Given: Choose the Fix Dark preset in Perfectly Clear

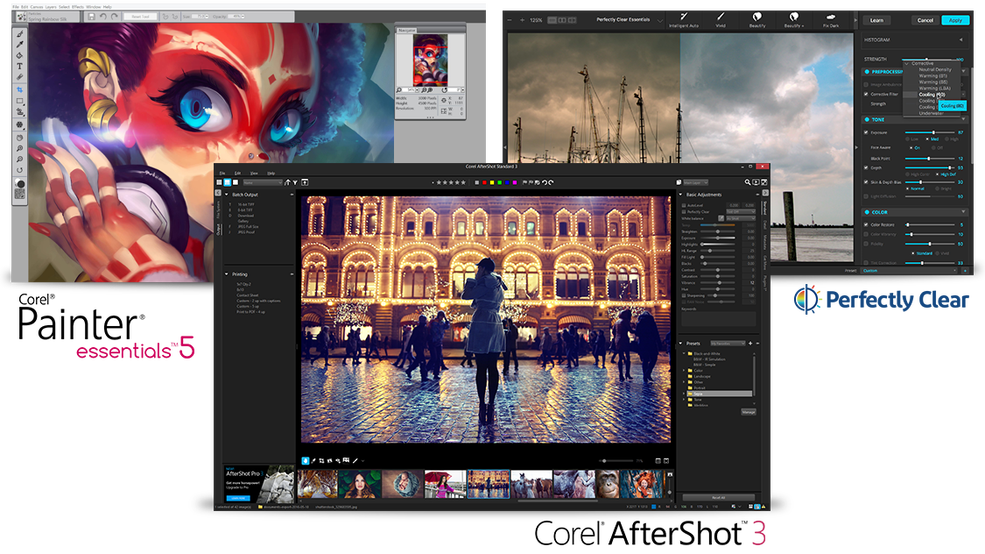Looking at the screenshot, I should pyautogui.click(x=830, y=20).
